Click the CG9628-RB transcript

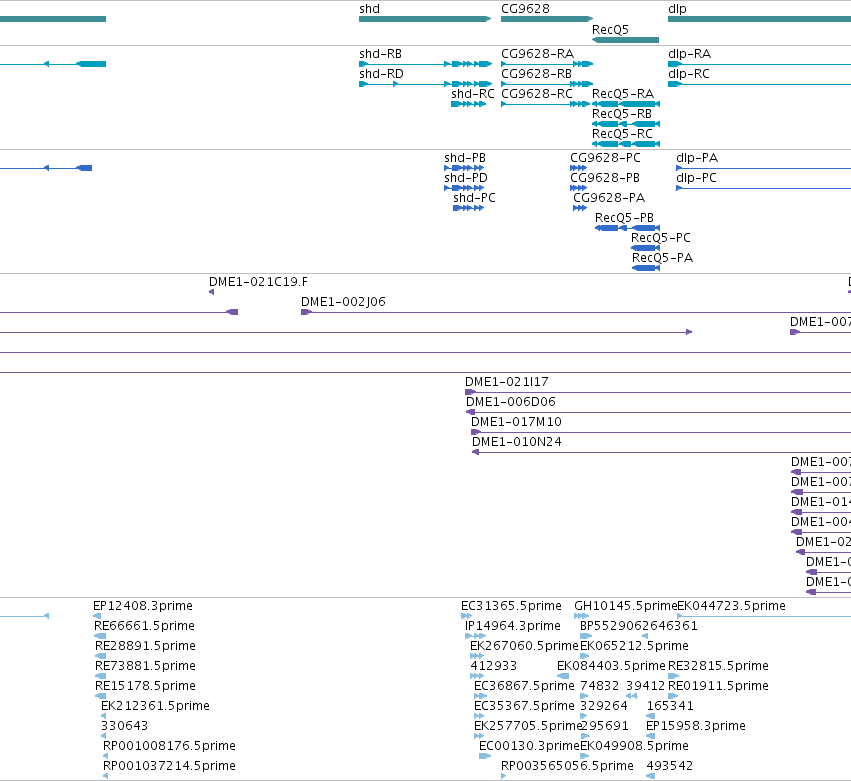[547, 84]
